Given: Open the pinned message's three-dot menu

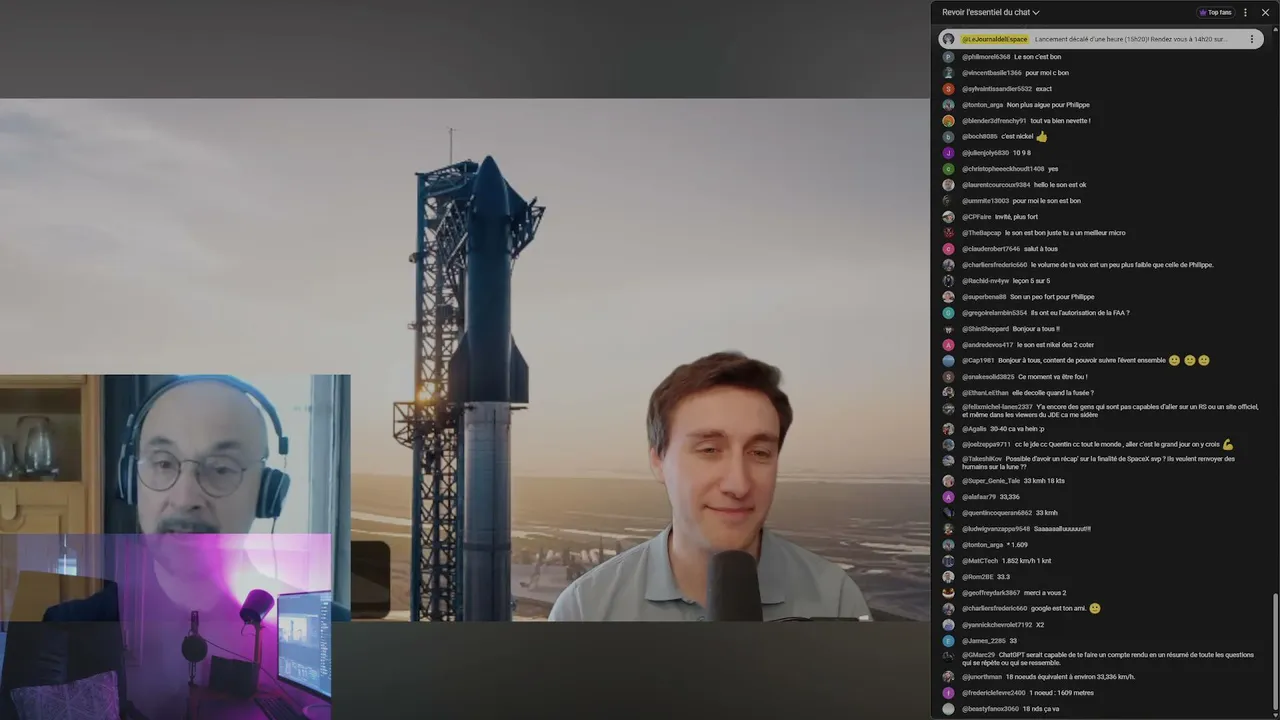Looking at the screenshot, I should [x=1251, y=39].
